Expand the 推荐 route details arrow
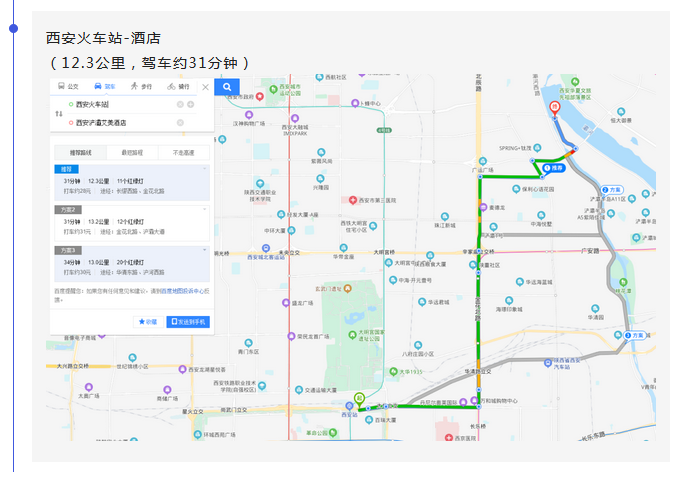This screenshot has height=478, width=680. pos(205,169)
